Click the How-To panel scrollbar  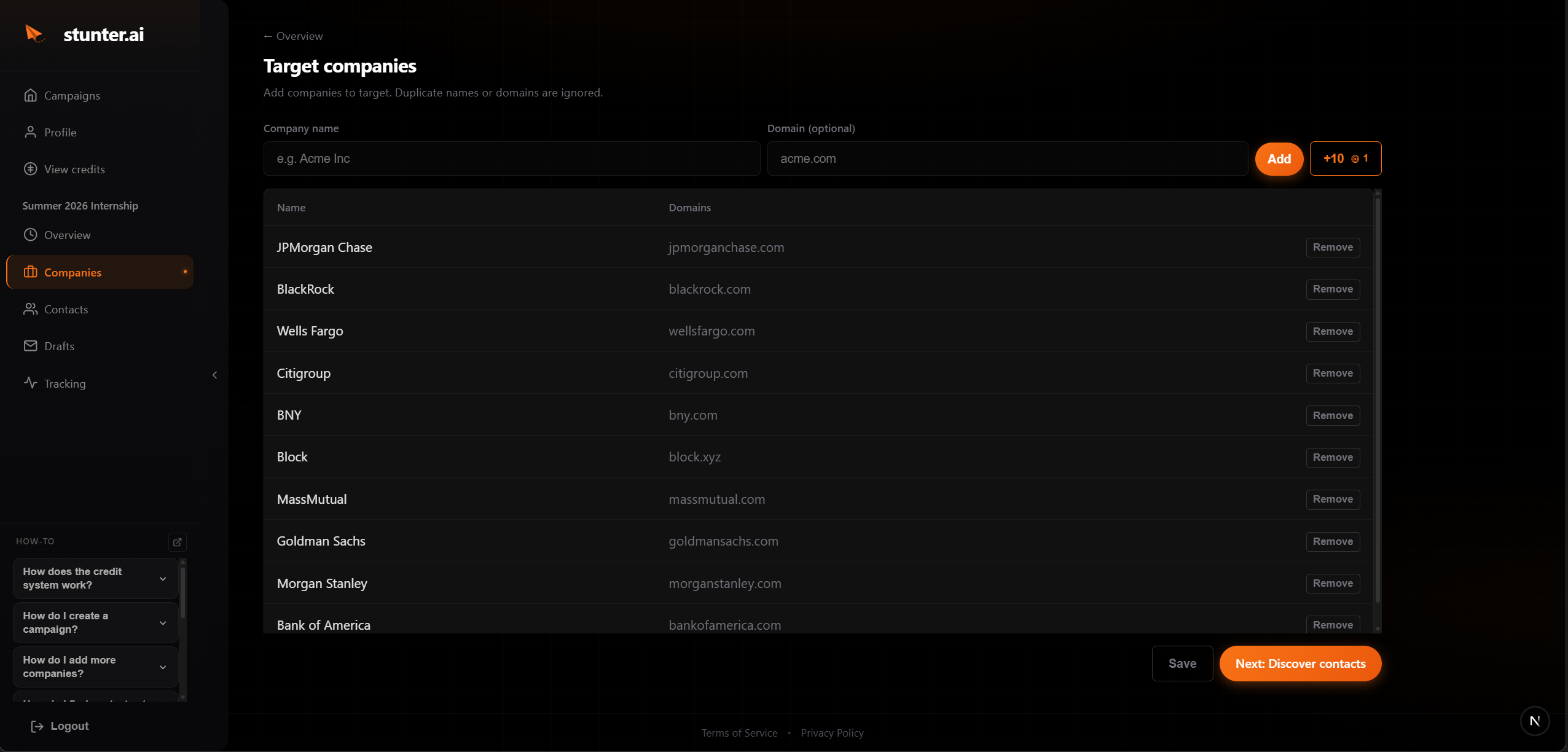click(182, 593)
